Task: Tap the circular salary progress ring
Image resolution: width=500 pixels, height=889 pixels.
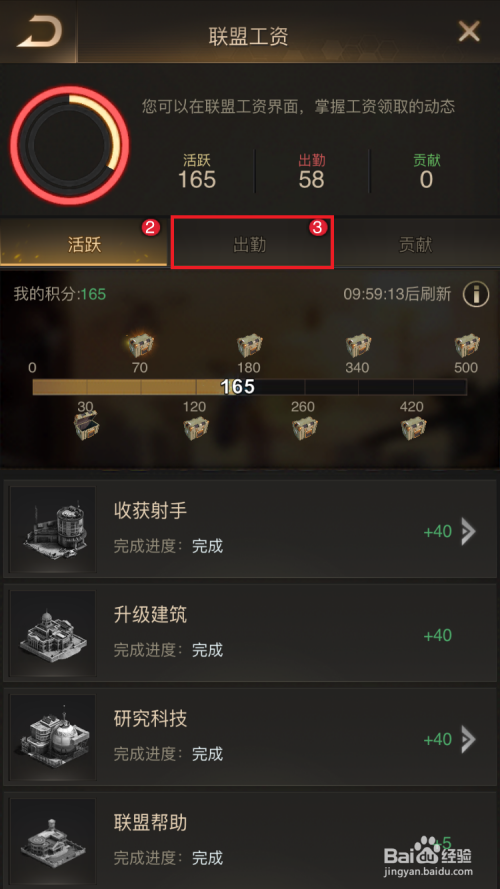Action: point(70,145)
